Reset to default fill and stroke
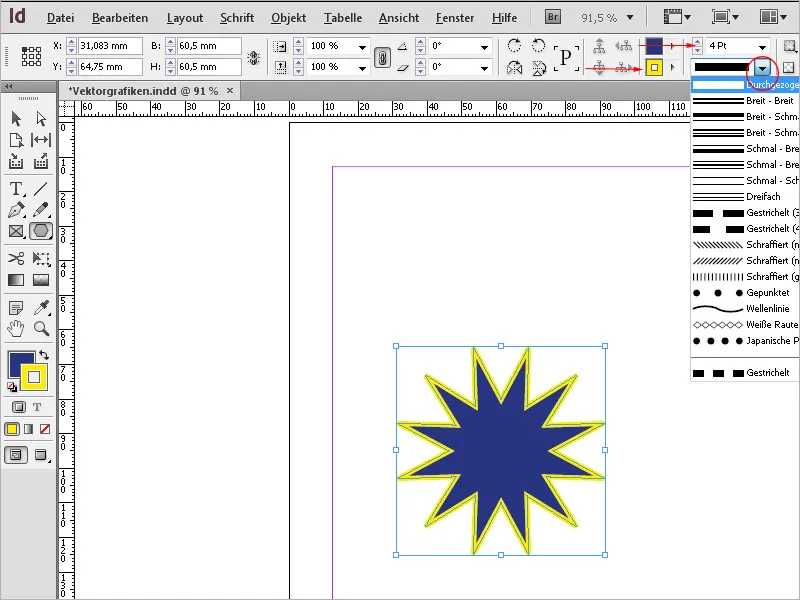800x600 pixels. 12,388
